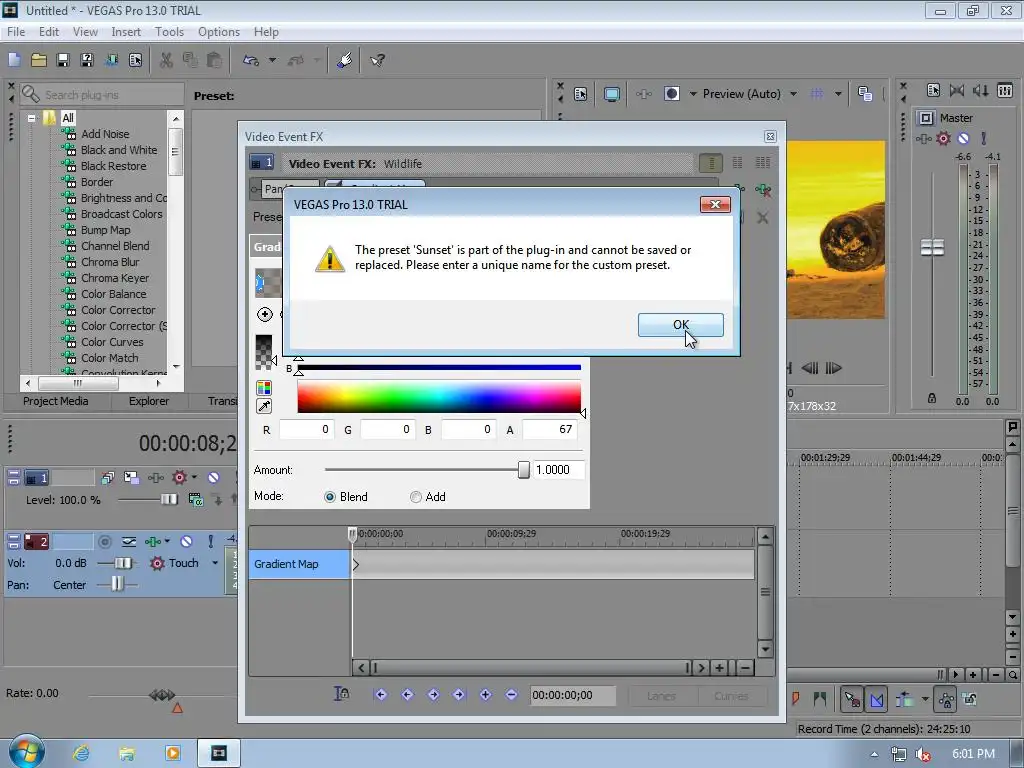Open the Windows Start menu
Viewport: 1024px width, 768px height.
(x=27, y=752)
